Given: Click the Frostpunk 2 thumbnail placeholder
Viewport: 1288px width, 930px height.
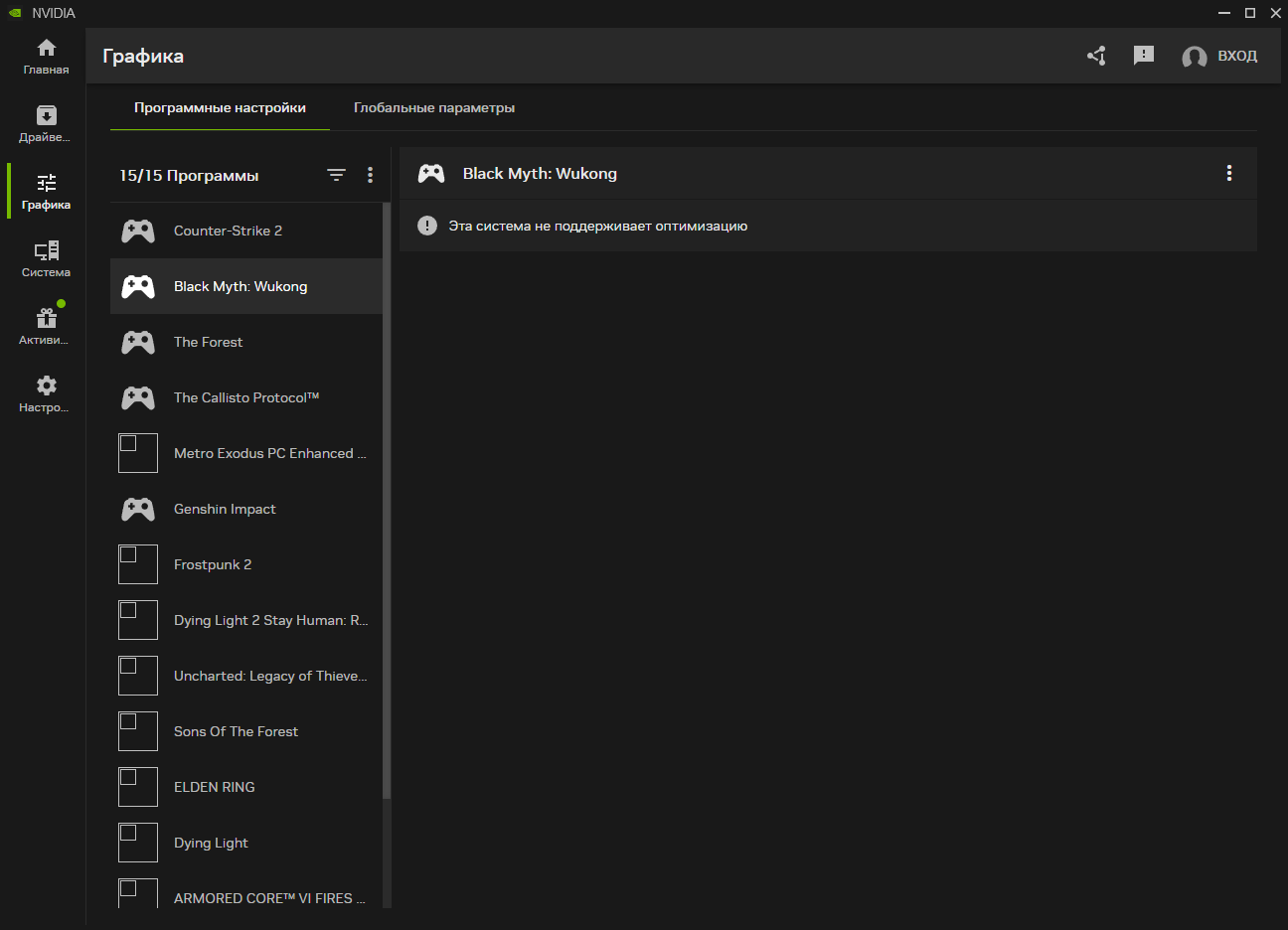Looking at the screenshot, I should (138, 564).
